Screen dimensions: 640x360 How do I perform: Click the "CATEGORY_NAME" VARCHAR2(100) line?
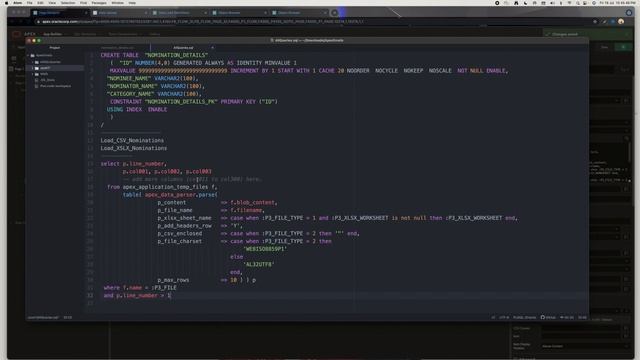[x=154, y=94]
